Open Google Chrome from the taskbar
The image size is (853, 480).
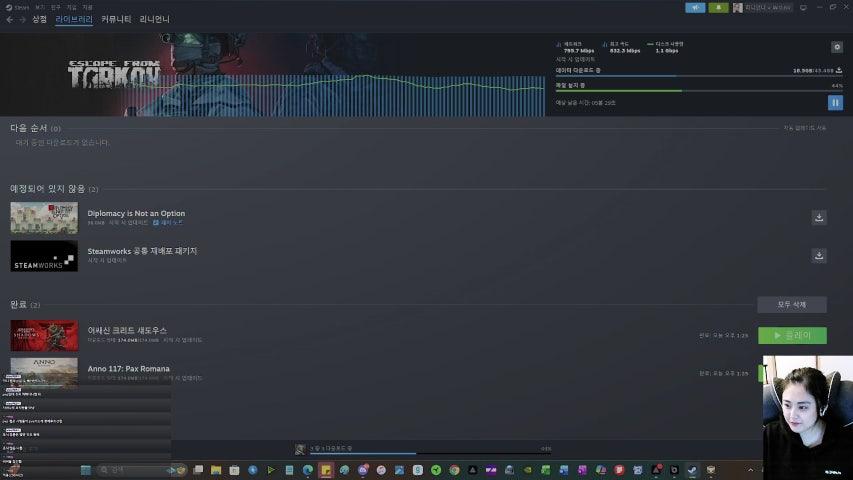(x=454, y=470)
